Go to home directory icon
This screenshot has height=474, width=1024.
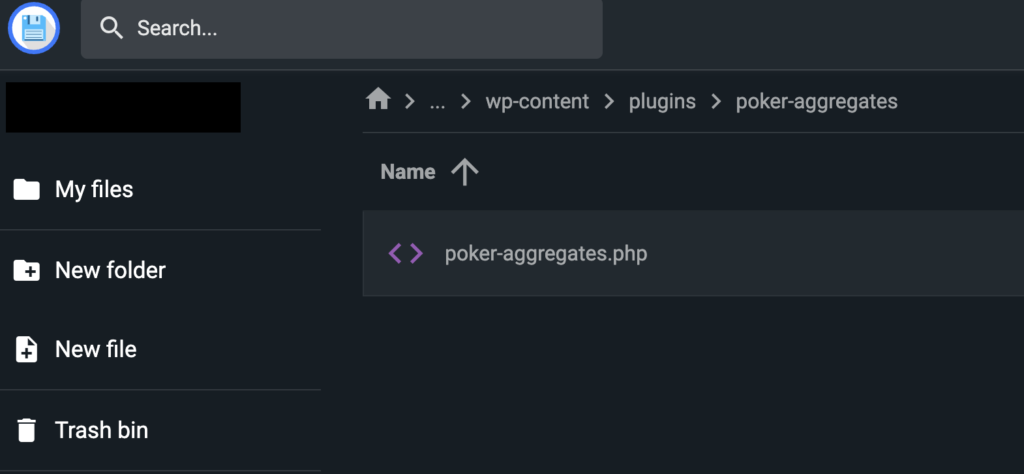click(378, 100)
